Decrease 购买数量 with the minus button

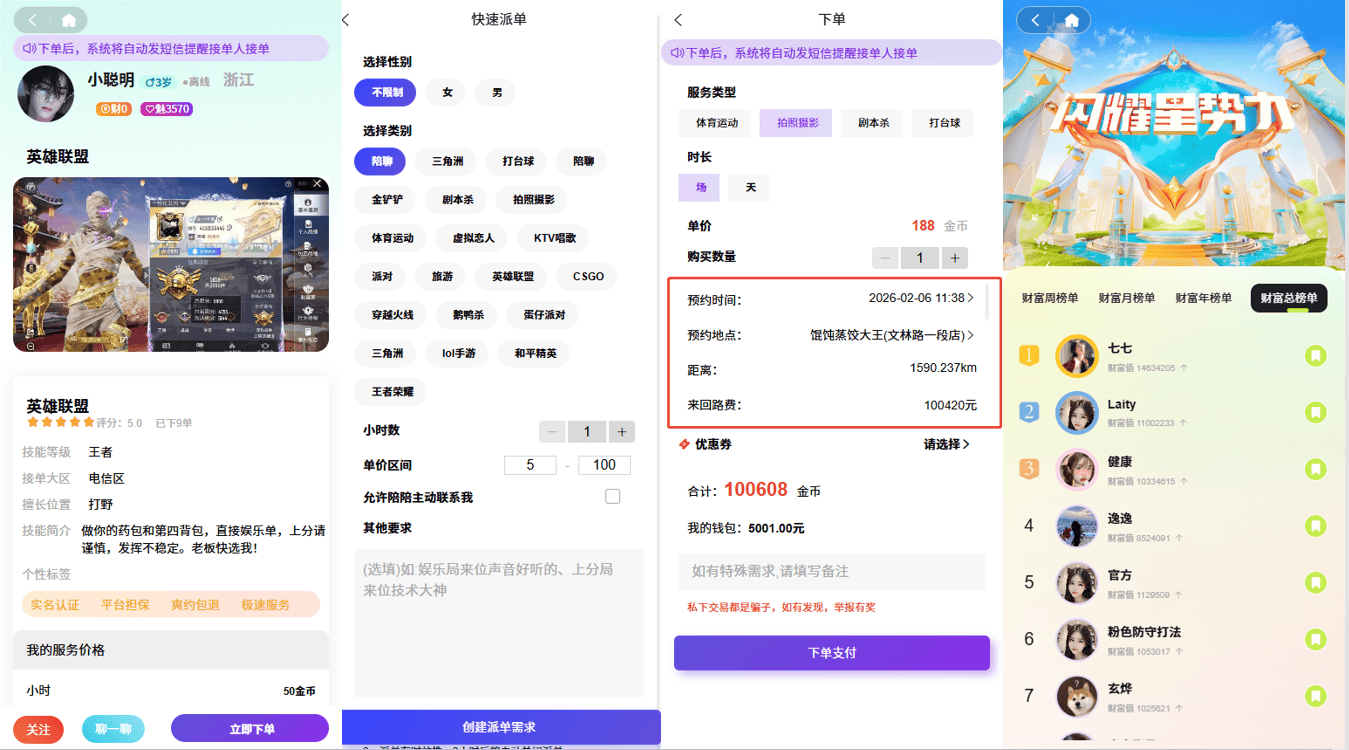(885, 258)
